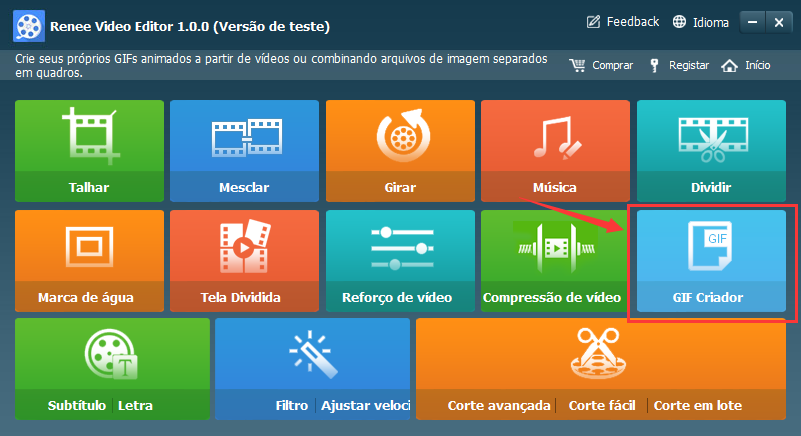801x436 pixels.
Task: Click the film reel with T subtitle icon
Action: pos(111,355)
